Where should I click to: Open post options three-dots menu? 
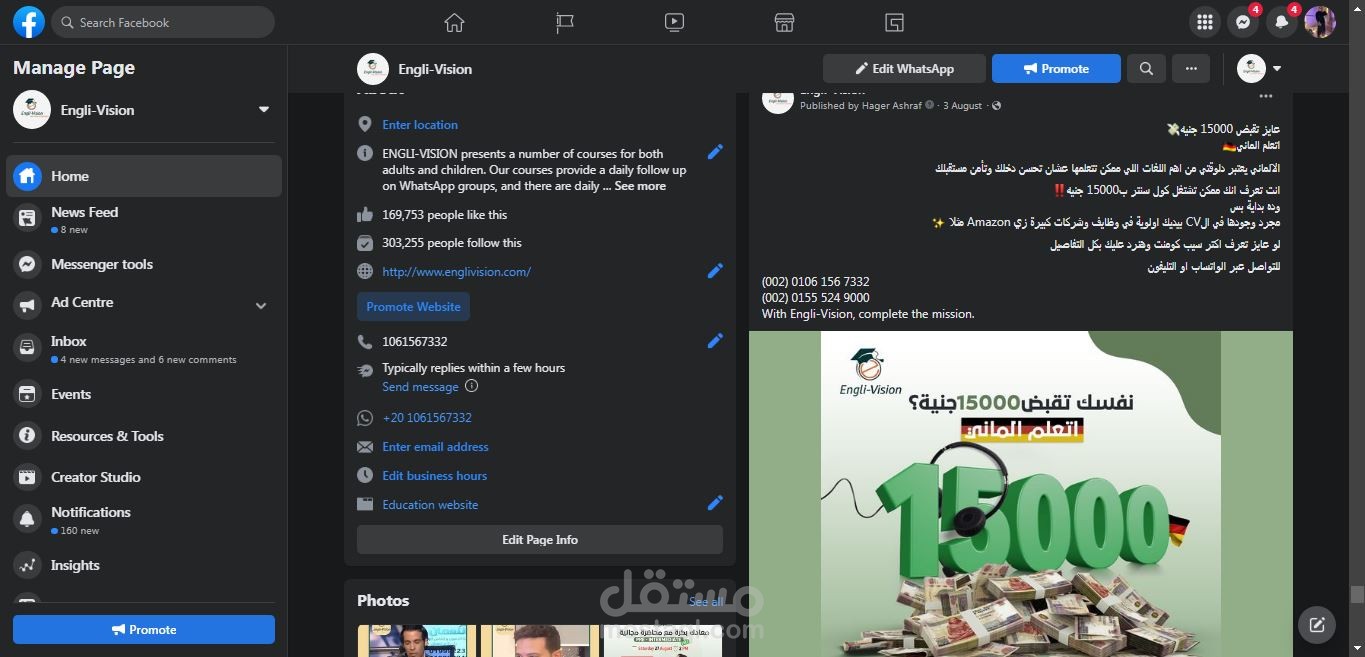1266,96
